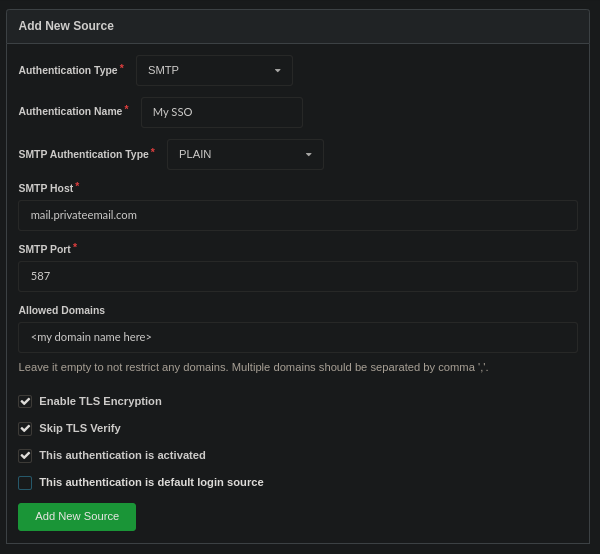Enable the default login source checkbox
The height and width of the screenshot is (554, 600).
pyautogui.click(x=25, y=483)
